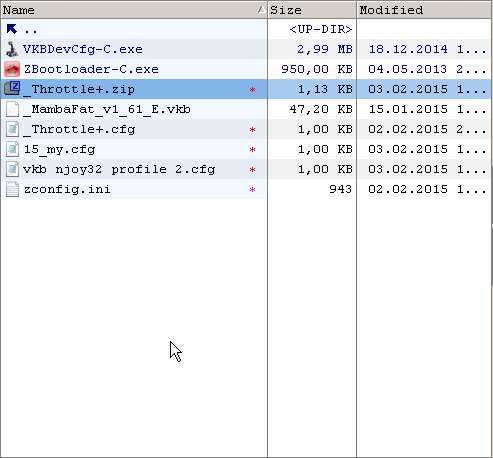Click the _Throttle+.zip archive icon
Image resolution: width=493 pixels, height=458 pixels.
tap(12, 89)
